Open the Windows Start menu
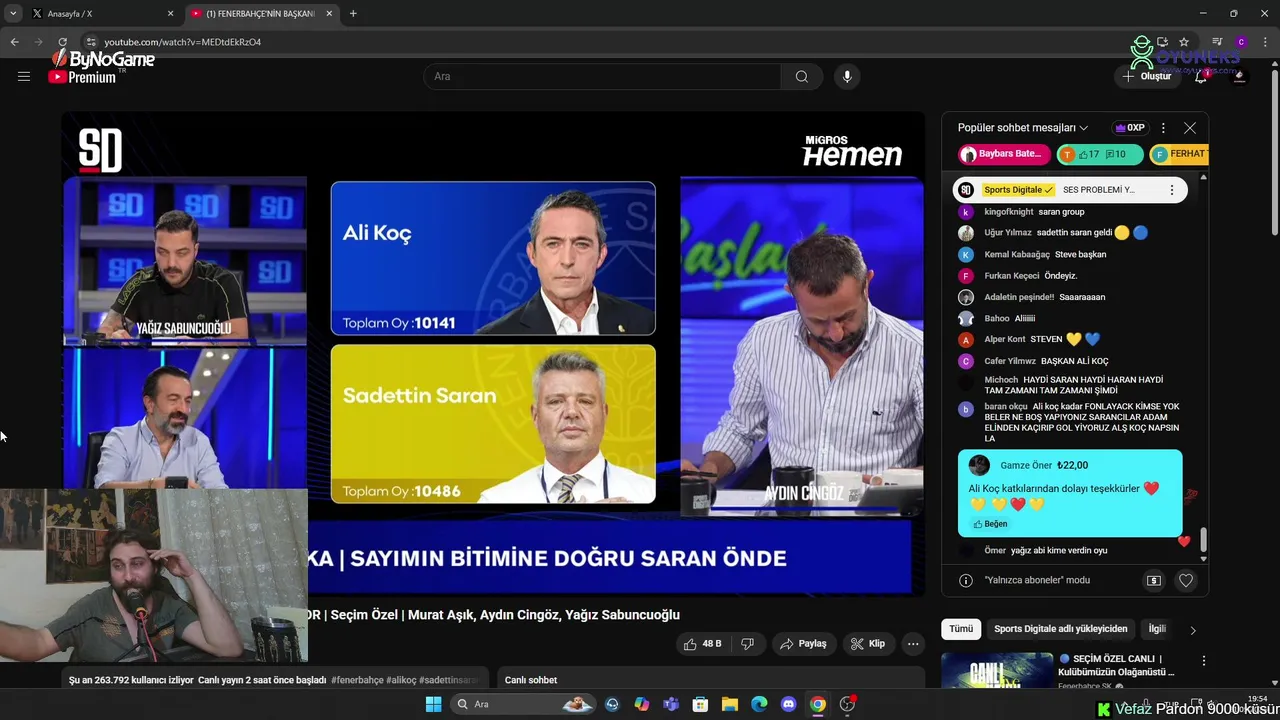 pyautogui.click(x=433, y=704)
